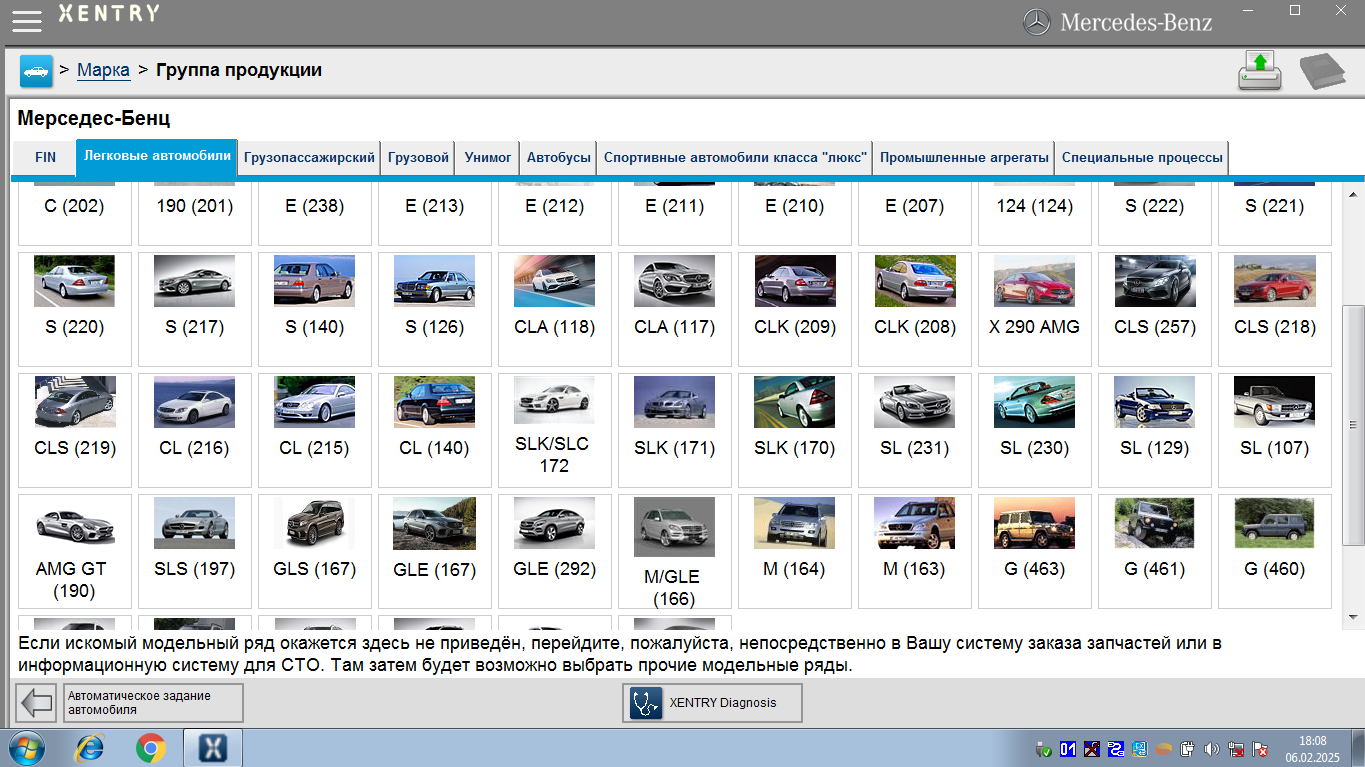This screenshot has width=1365, height=767.
Task: Click the blue car vehicle-selection icon
Action: point(36,71)
